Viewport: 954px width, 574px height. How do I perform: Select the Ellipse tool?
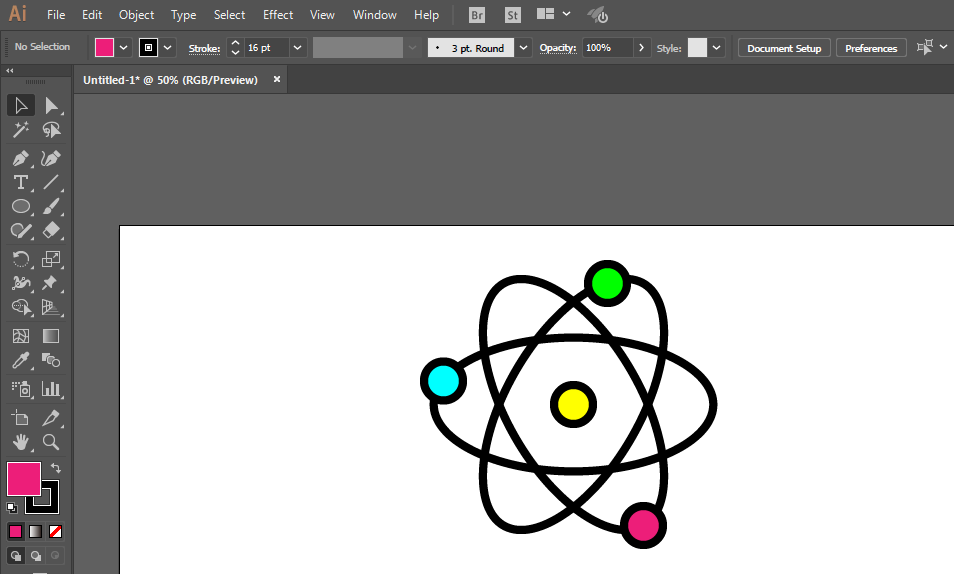[x=21, y=206]
